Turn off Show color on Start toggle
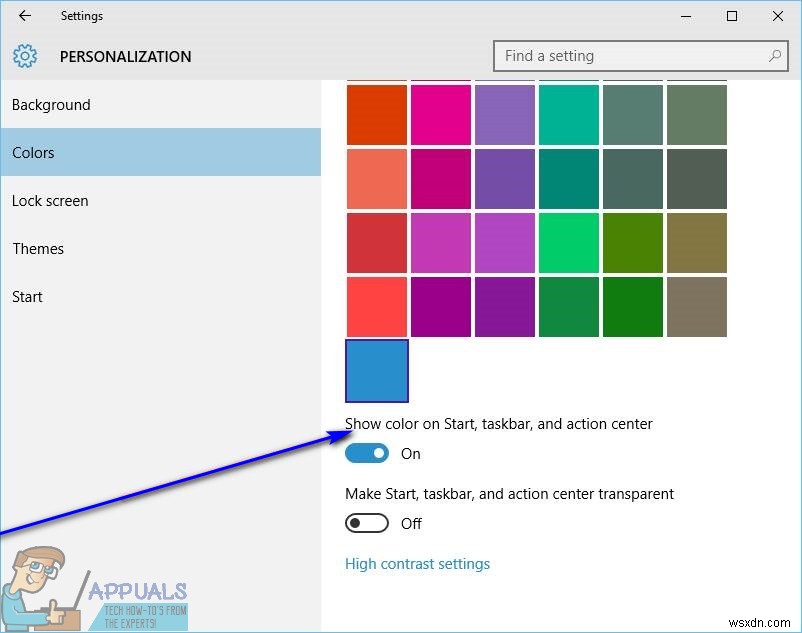 click(367, 453)
